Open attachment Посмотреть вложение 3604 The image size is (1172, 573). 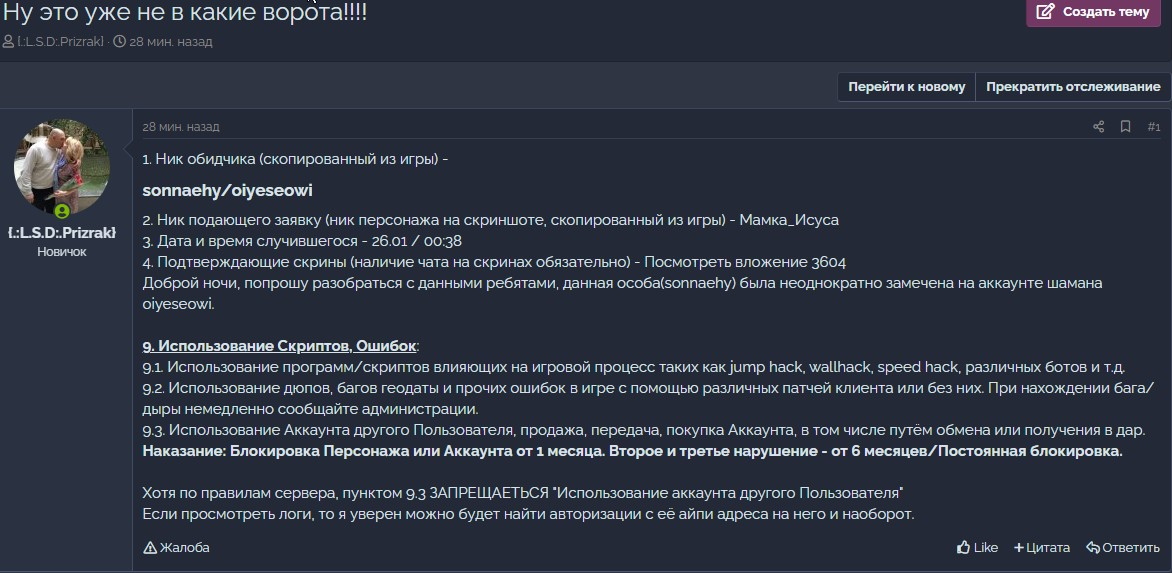click(745, 262)
